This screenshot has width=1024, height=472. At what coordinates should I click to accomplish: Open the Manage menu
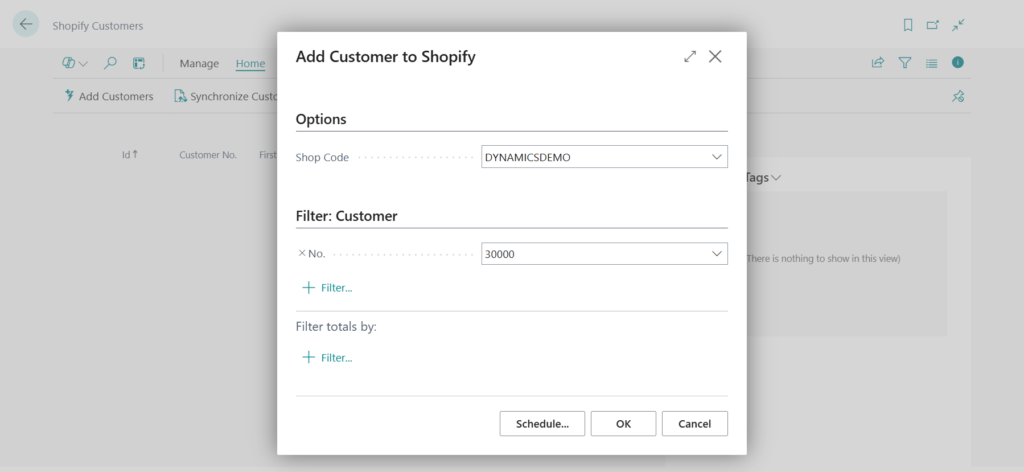pos(199,63)
